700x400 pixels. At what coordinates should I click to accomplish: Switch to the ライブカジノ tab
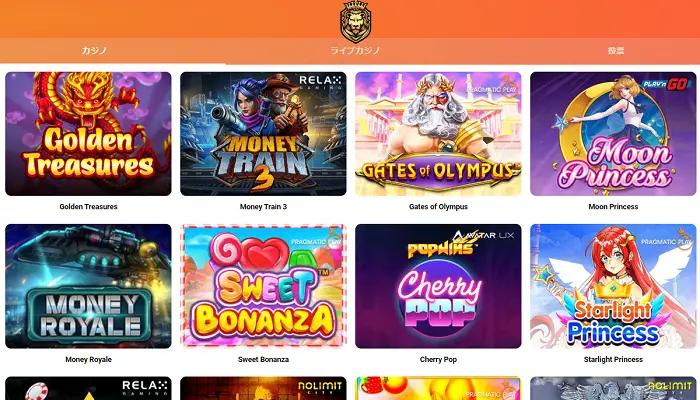355,50
